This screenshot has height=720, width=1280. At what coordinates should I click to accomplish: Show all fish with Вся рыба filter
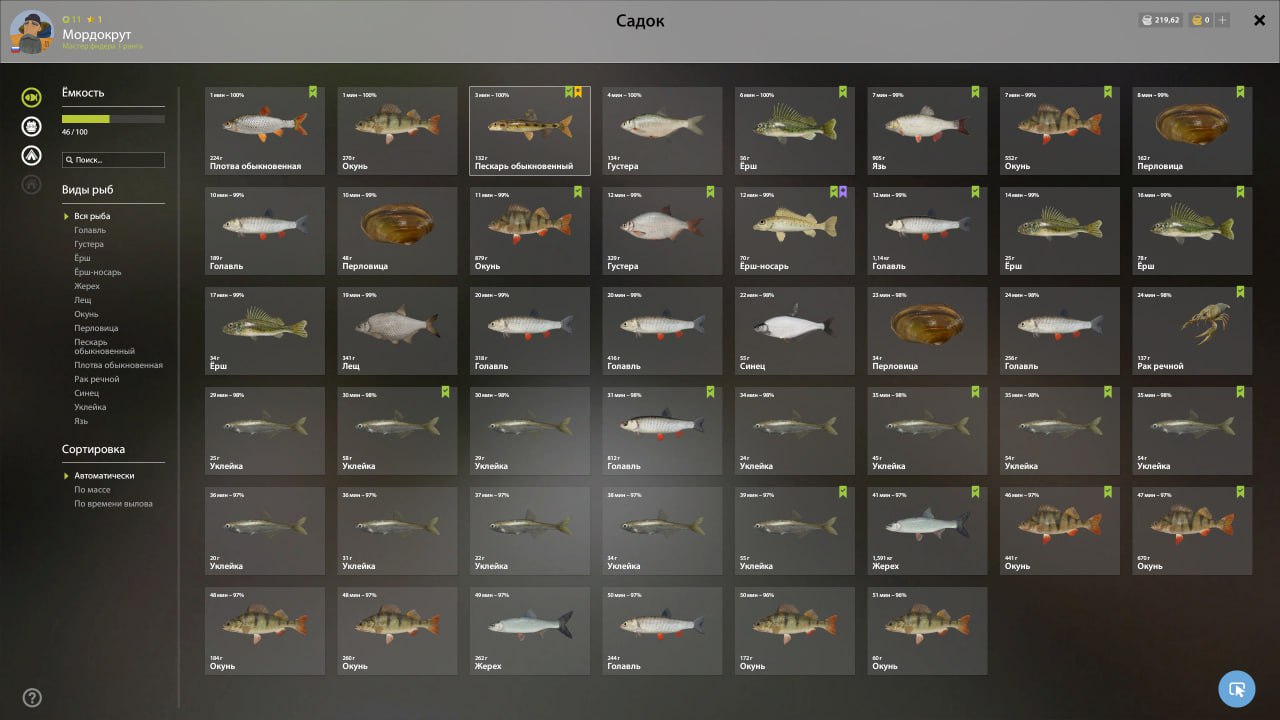(x=92, y=216)
